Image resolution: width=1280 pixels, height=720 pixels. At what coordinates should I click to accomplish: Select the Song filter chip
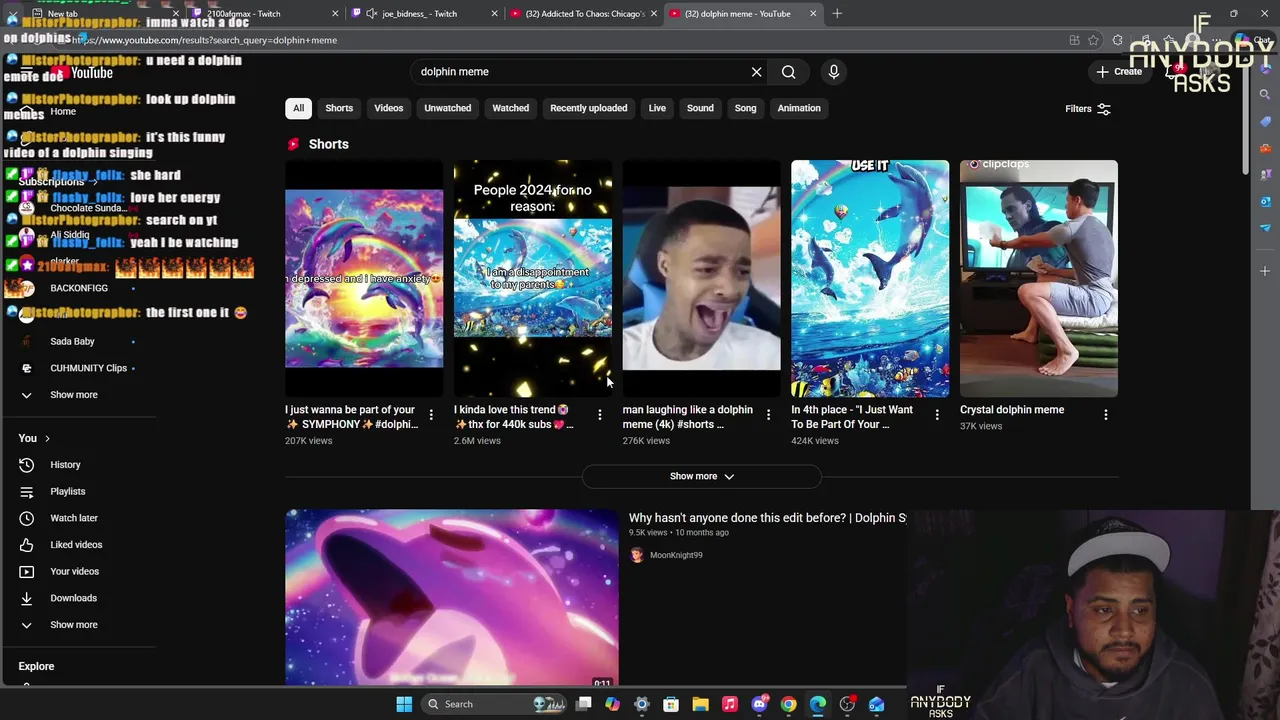[x=745, y=108]
